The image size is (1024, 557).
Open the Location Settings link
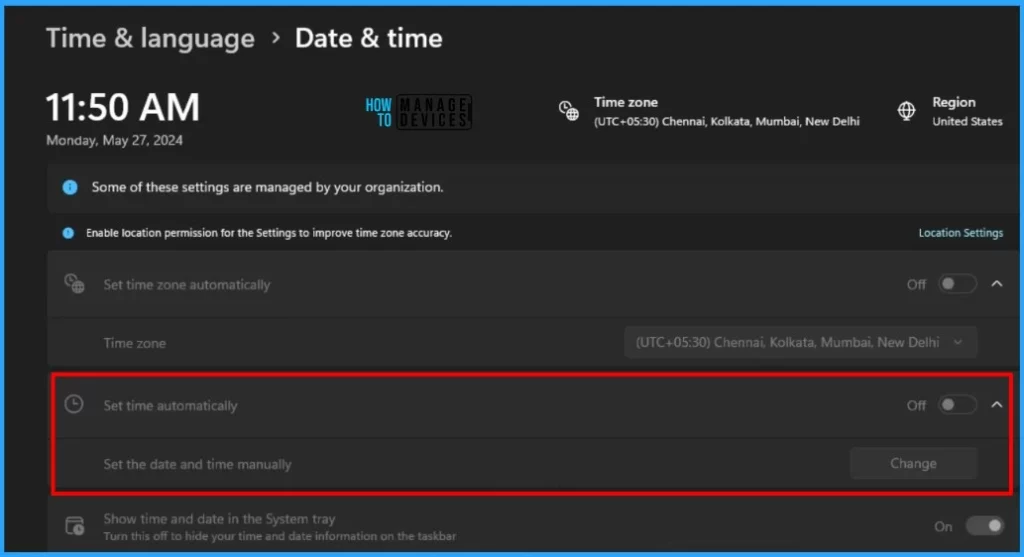pyautogui.click(x=960, y=233)
